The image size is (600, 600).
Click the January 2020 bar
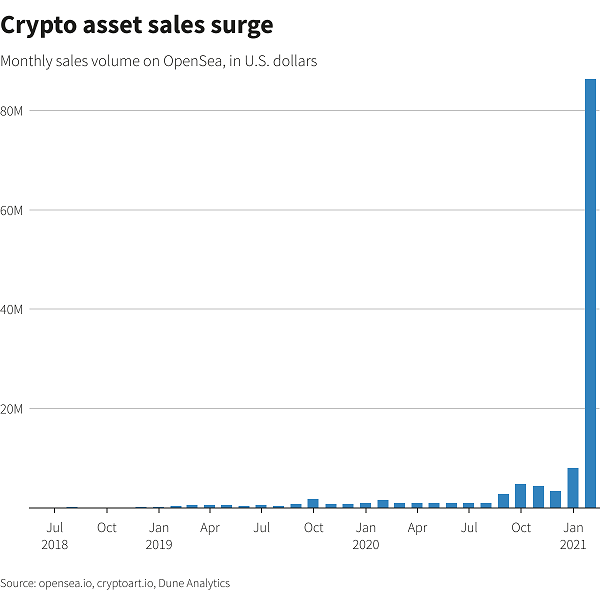[x=365, y=505]
